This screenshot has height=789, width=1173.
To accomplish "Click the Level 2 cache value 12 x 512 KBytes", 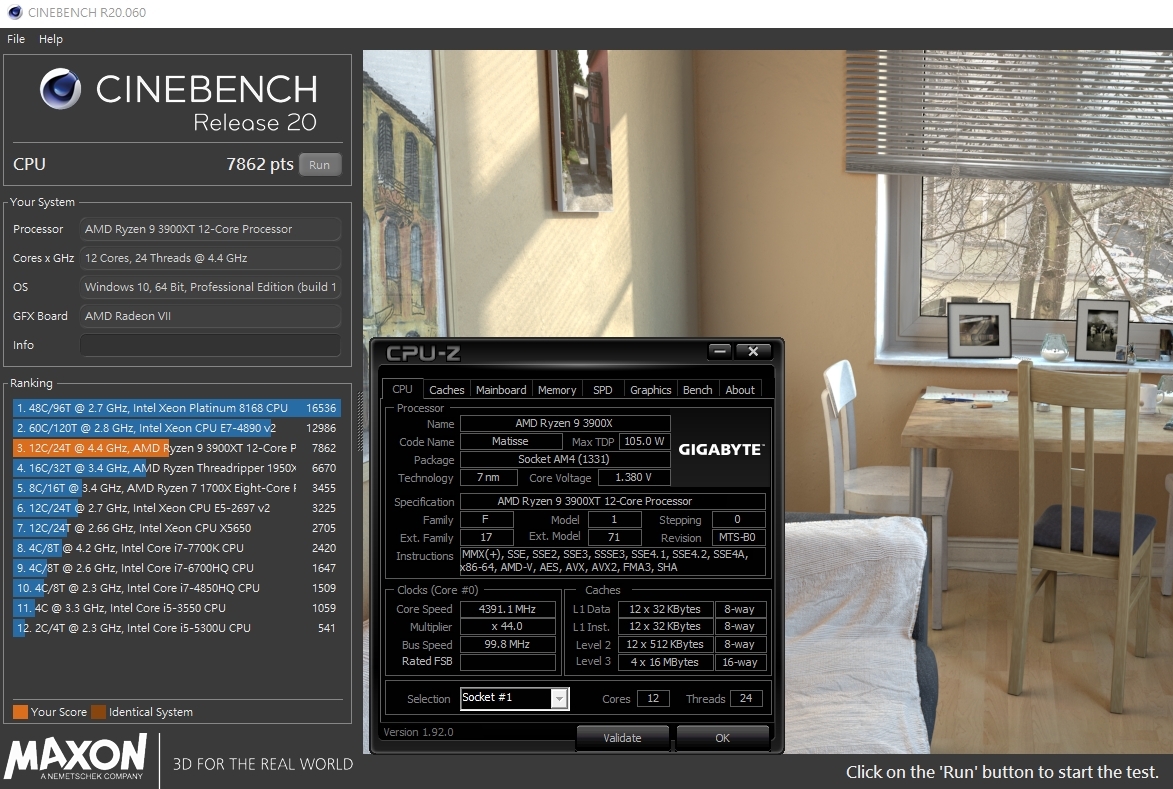I will coord(664,645).
